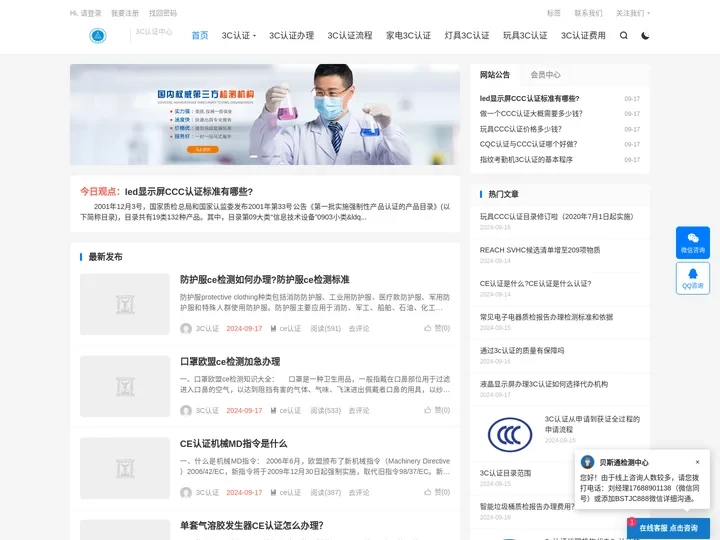The height and width of the screenshot is (540, 720).
Task: Open hot article REACH SVHC候选清单增至209项物质
Action: pos(540,250)
